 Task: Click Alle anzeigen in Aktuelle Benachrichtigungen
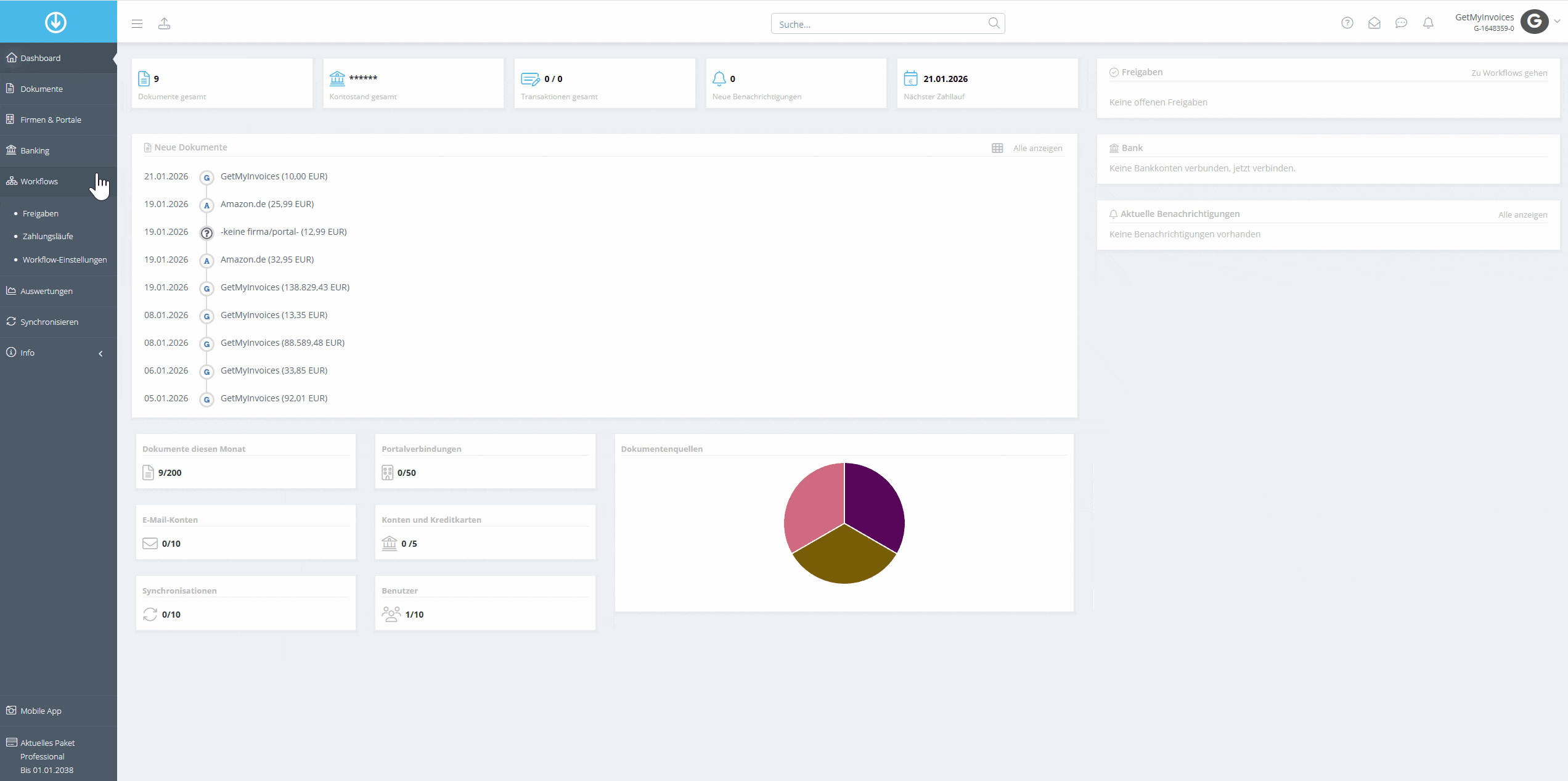point(1522,215)
